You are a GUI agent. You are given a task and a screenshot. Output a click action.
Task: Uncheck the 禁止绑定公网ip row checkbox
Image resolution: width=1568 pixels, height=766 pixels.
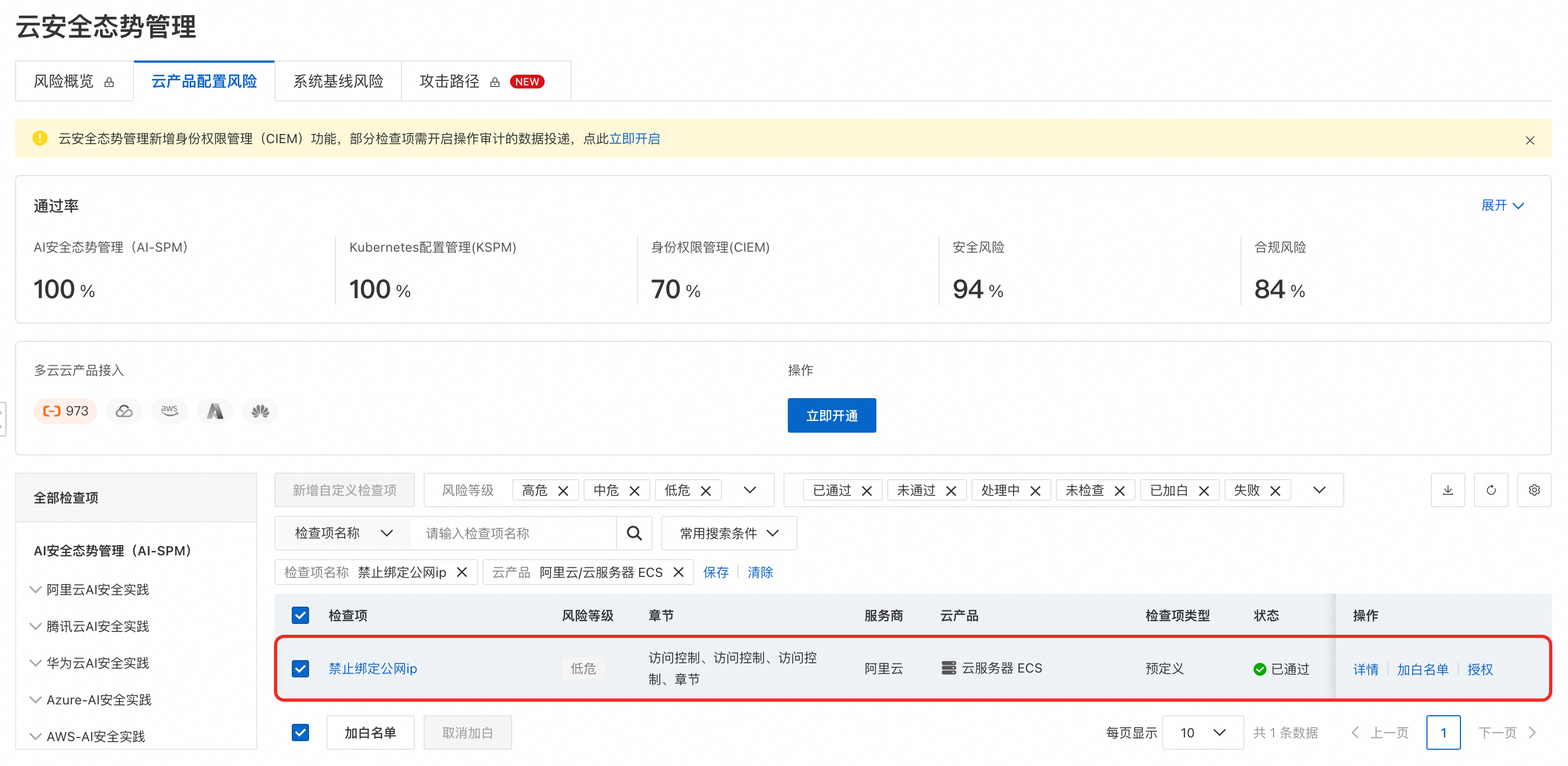tap(300, 669)
